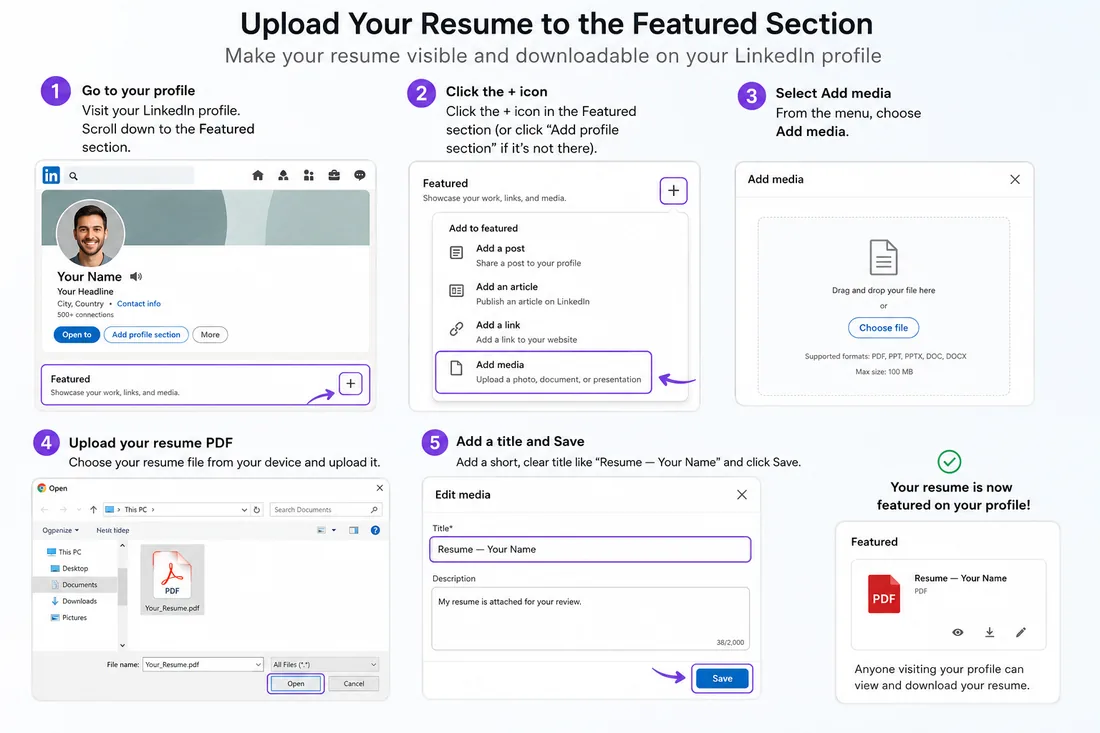Expand the This PC address bar dropdown
Image resolution: width=1100 pixels, height=733 pixels.
pyautogui.click(x=243, y=510)
